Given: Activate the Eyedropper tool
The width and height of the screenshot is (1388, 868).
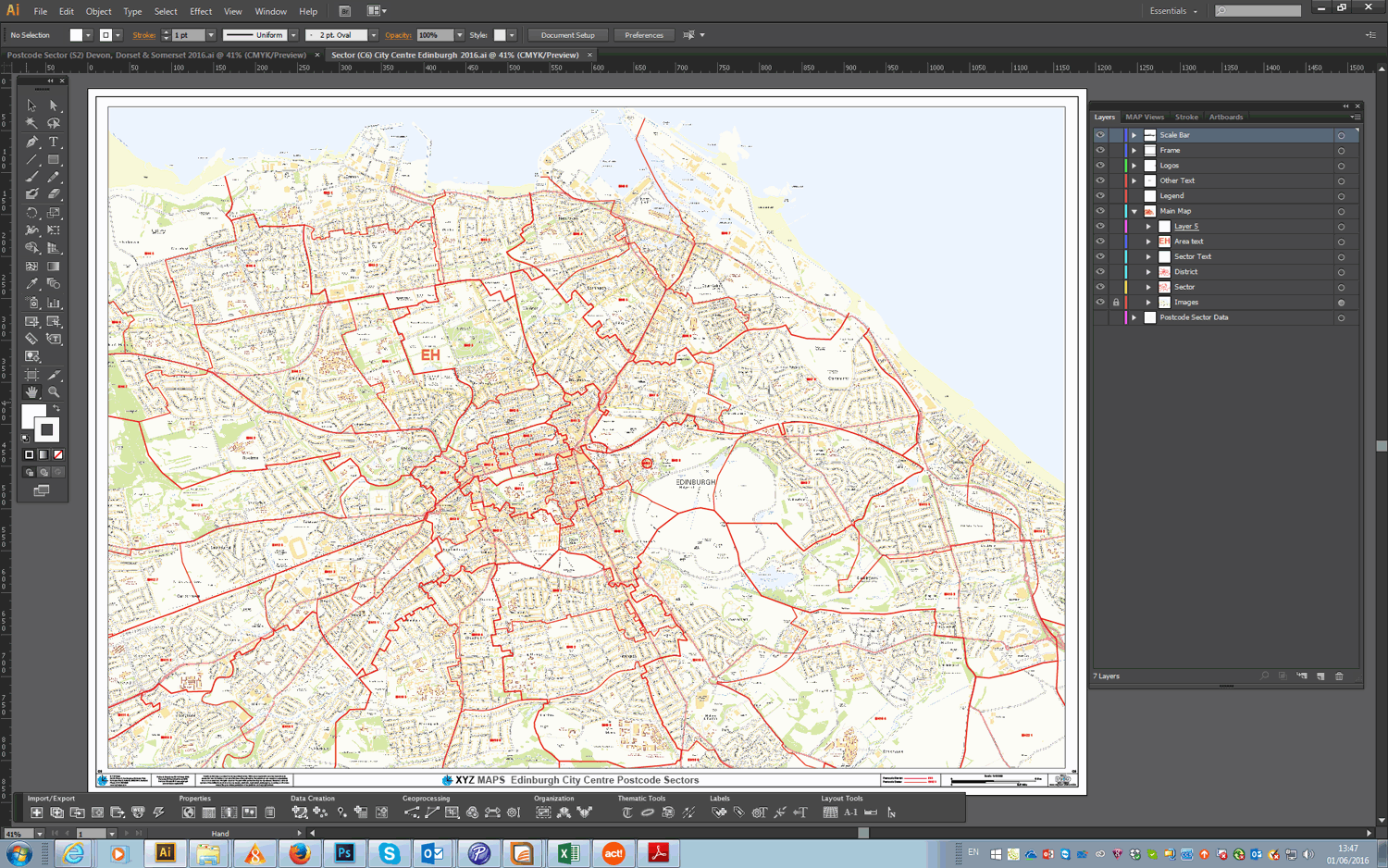Looking at the screenshot, I should (31, 284).
